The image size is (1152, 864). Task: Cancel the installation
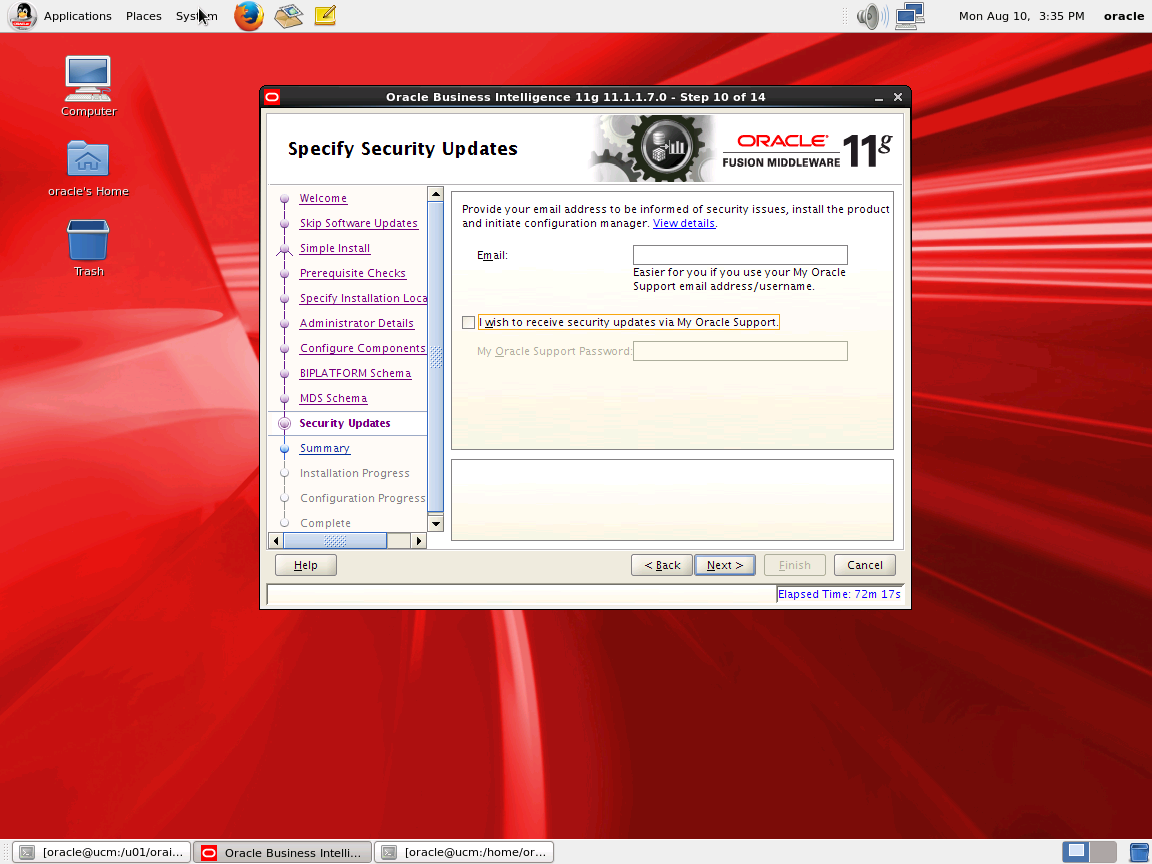pyautogui.click(x=865, y=565)
